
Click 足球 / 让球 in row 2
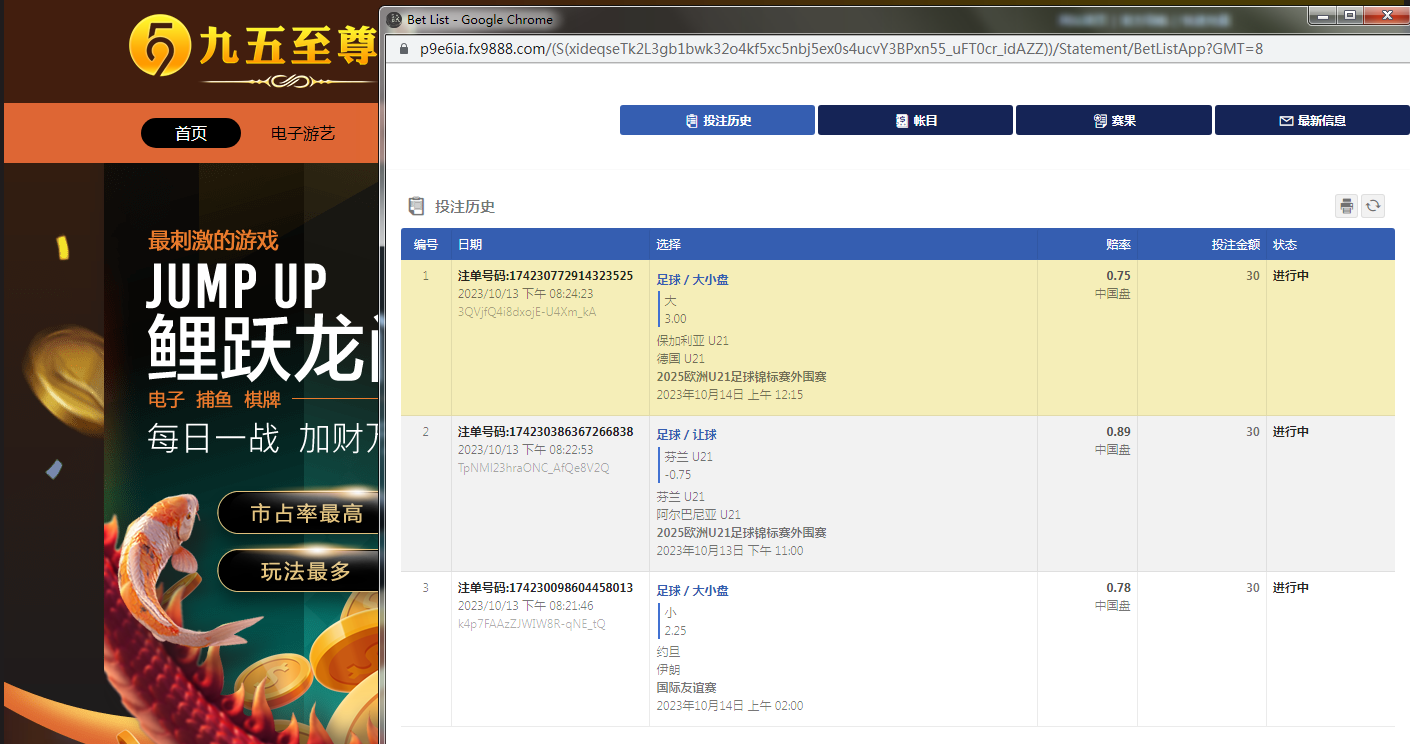pyautogui.click(x=686, y=435)
